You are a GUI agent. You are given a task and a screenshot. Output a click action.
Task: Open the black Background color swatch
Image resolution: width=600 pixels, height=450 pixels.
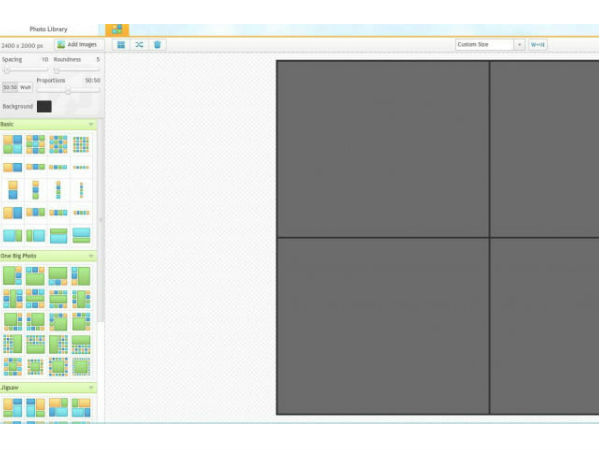pos(44,106)
